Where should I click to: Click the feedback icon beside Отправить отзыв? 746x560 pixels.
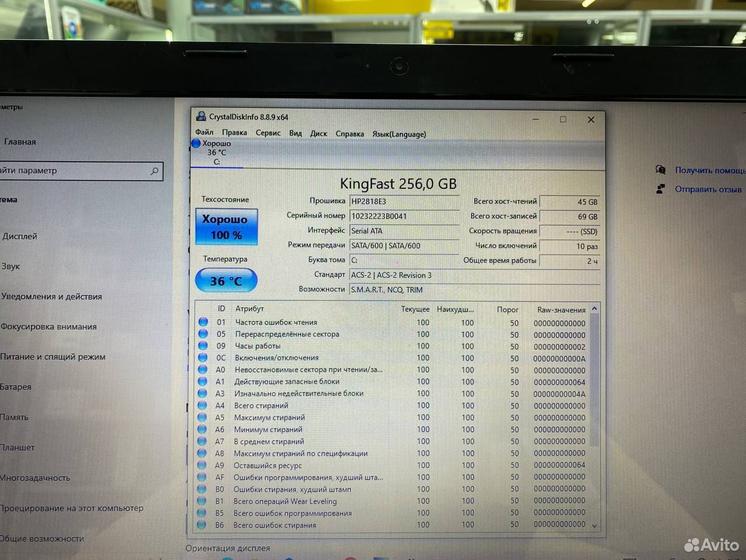[661, 188]
